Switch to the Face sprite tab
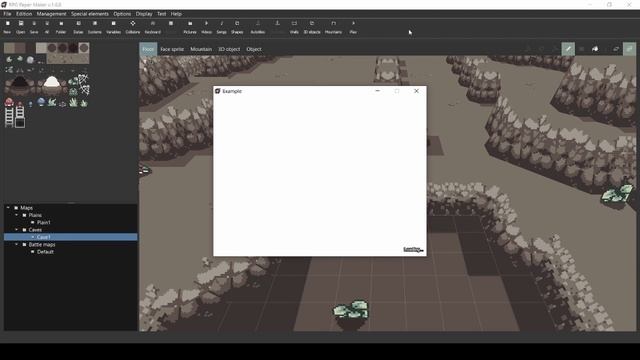 click(172, 49)
